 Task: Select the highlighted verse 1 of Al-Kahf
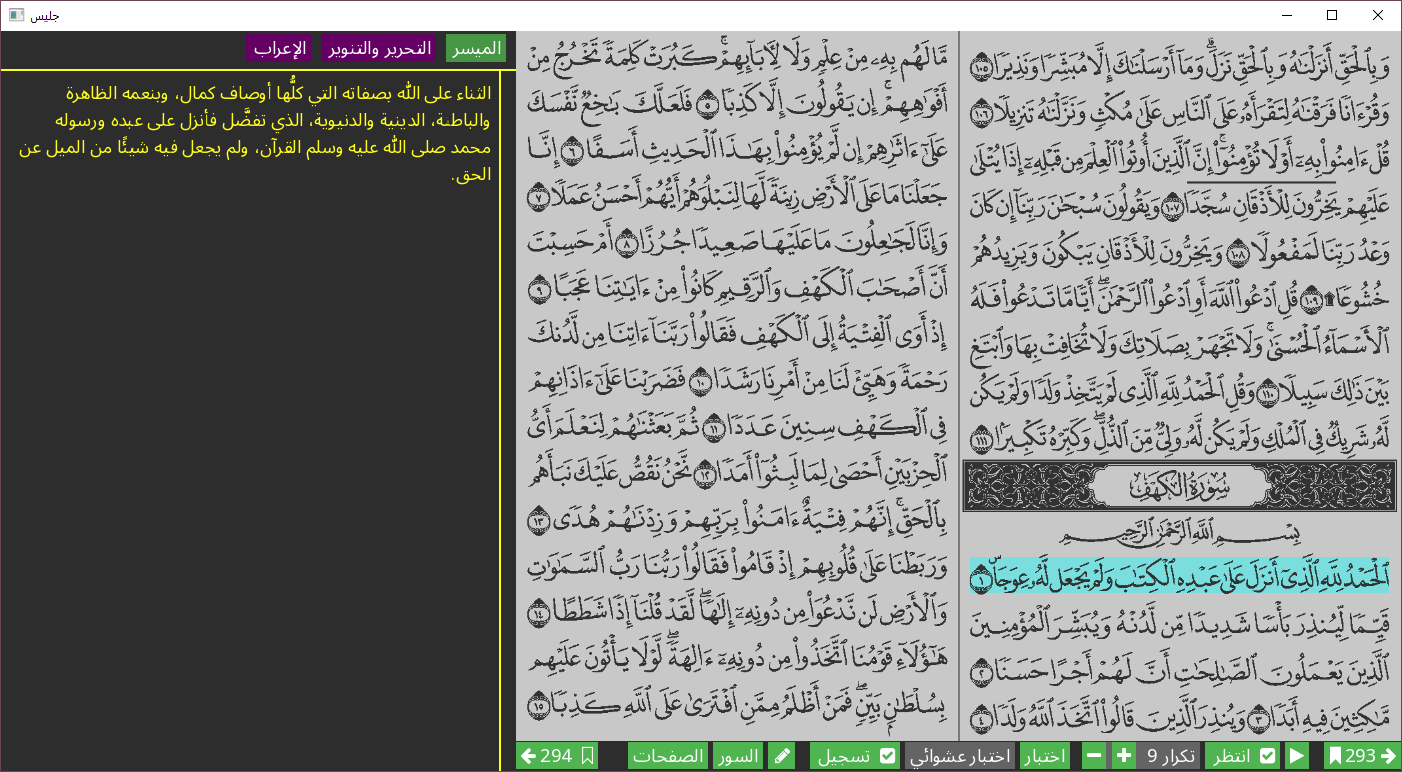[1180, 576]
